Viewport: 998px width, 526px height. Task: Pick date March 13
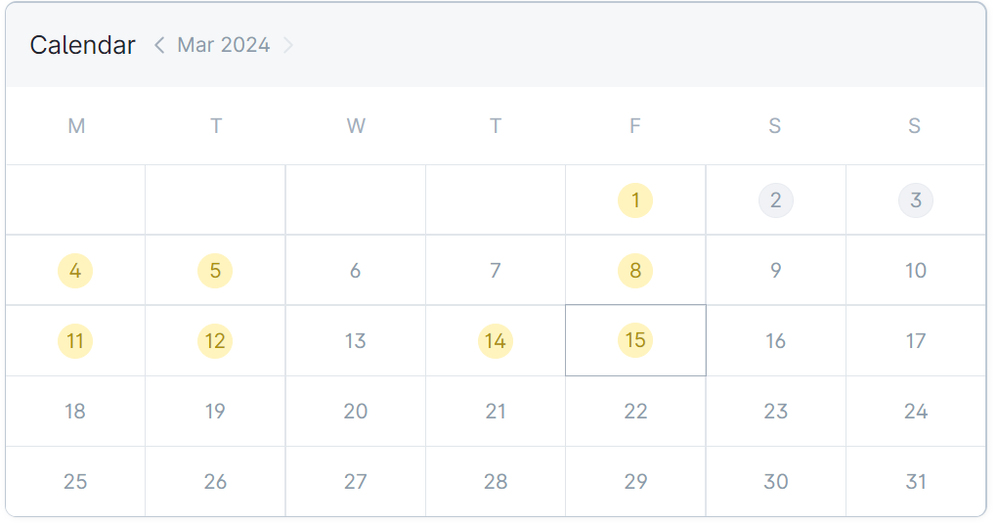355,341
